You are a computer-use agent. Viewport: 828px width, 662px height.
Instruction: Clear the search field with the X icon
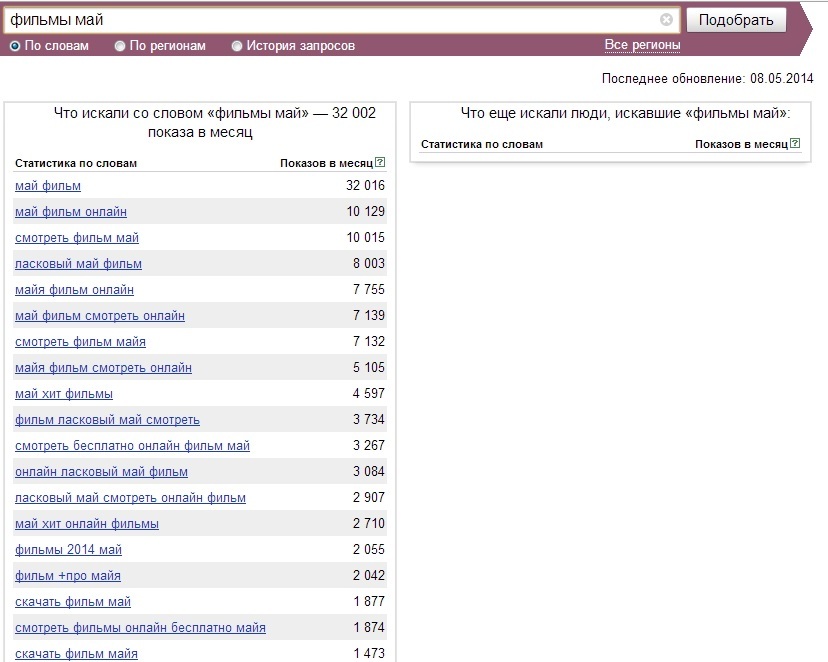pos(666,20)
